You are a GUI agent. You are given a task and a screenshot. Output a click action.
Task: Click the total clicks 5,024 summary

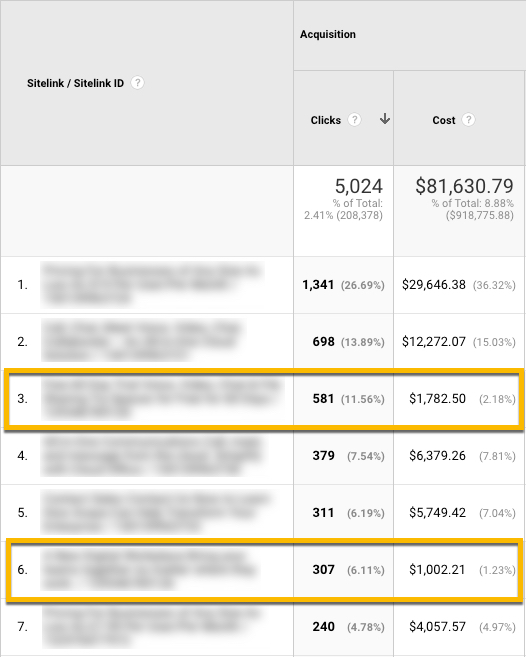click(358, 186)
